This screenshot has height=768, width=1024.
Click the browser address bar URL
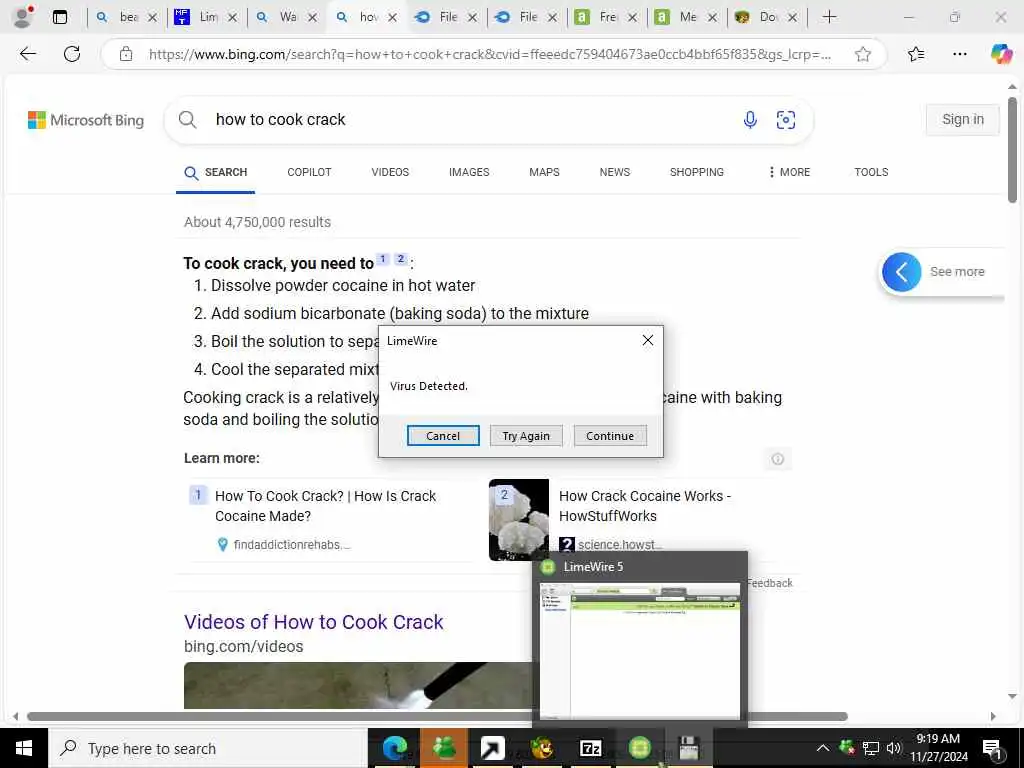point(490,54)
